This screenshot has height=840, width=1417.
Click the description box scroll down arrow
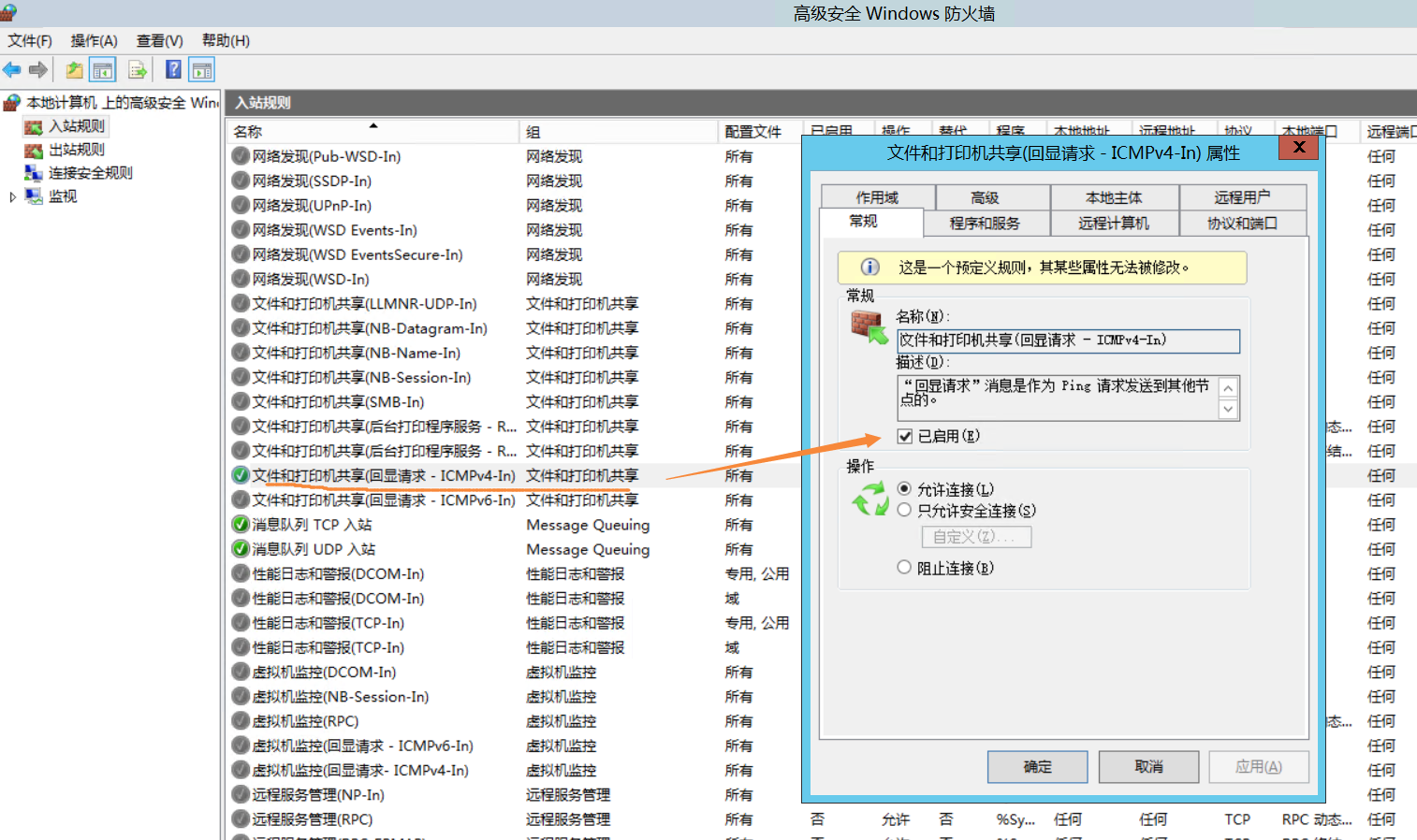[1229, 409]
